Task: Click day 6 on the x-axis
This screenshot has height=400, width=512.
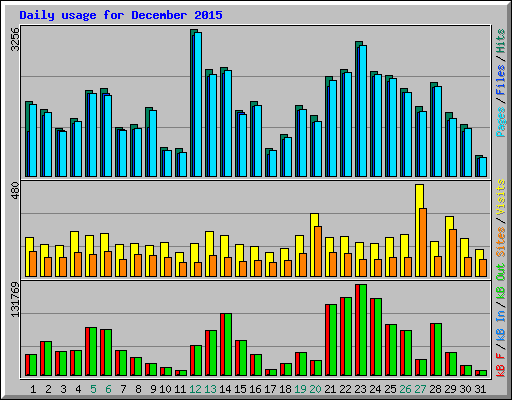Action: pyautogui.click(x=108, y=389)
